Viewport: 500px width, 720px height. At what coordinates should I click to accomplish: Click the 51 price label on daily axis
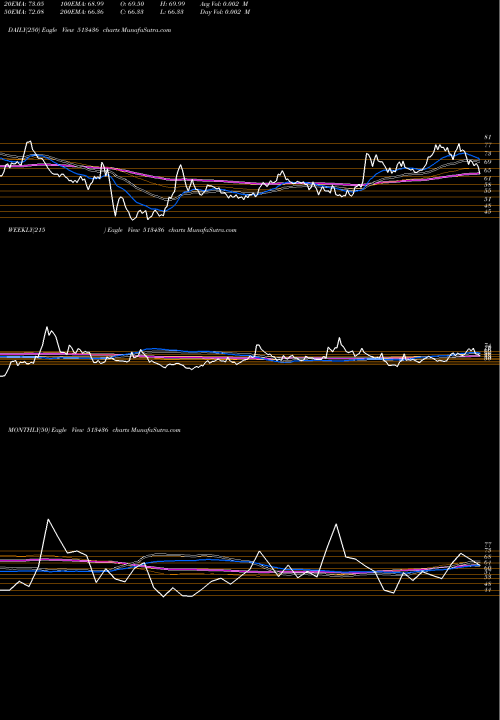[x=488, y=199]
